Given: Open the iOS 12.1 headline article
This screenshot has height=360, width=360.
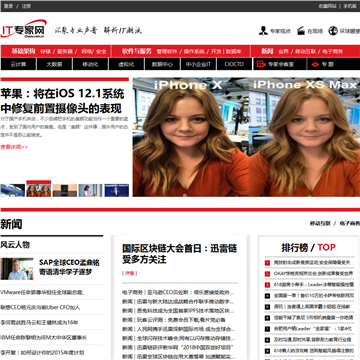Looking at the screenshot, I should (62, 101).
